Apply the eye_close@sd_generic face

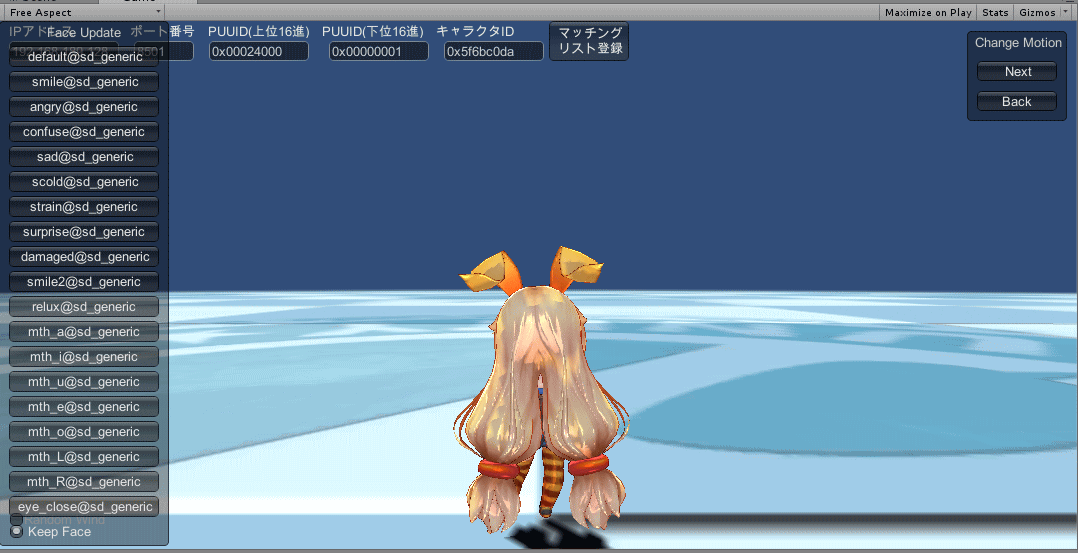[x=84, y=507]
